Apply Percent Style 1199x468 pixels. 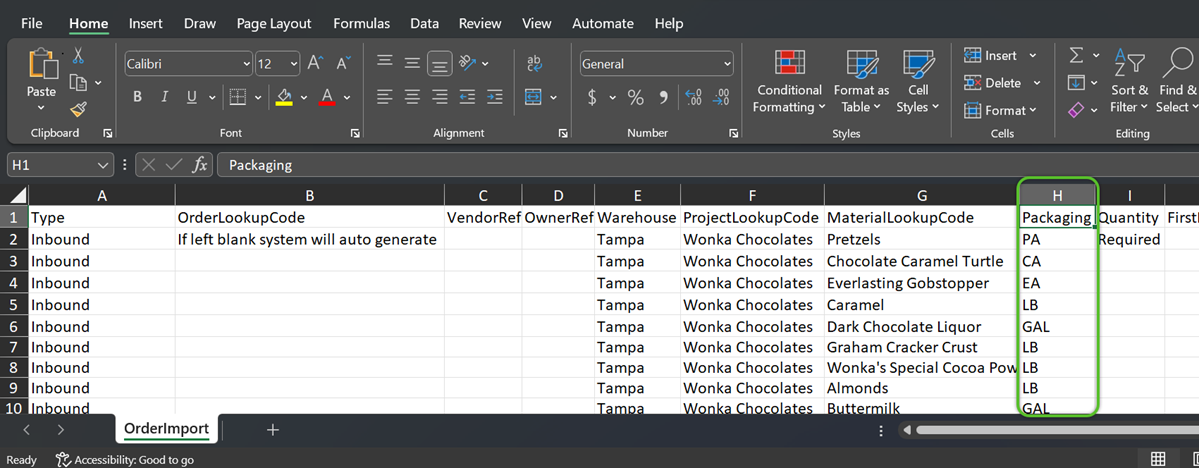[635, 97]
